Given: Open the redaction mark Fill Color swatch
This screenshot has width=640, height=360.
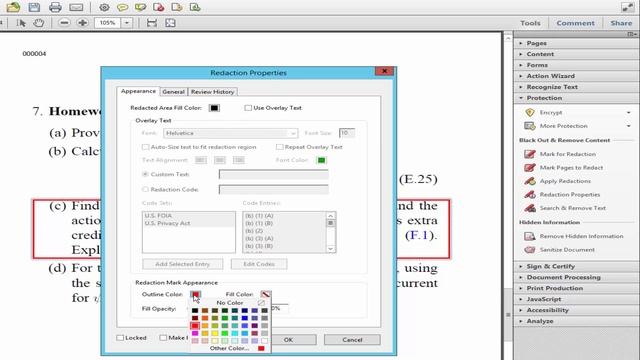Looking at the screenshot, I should (x=265, y=294).
